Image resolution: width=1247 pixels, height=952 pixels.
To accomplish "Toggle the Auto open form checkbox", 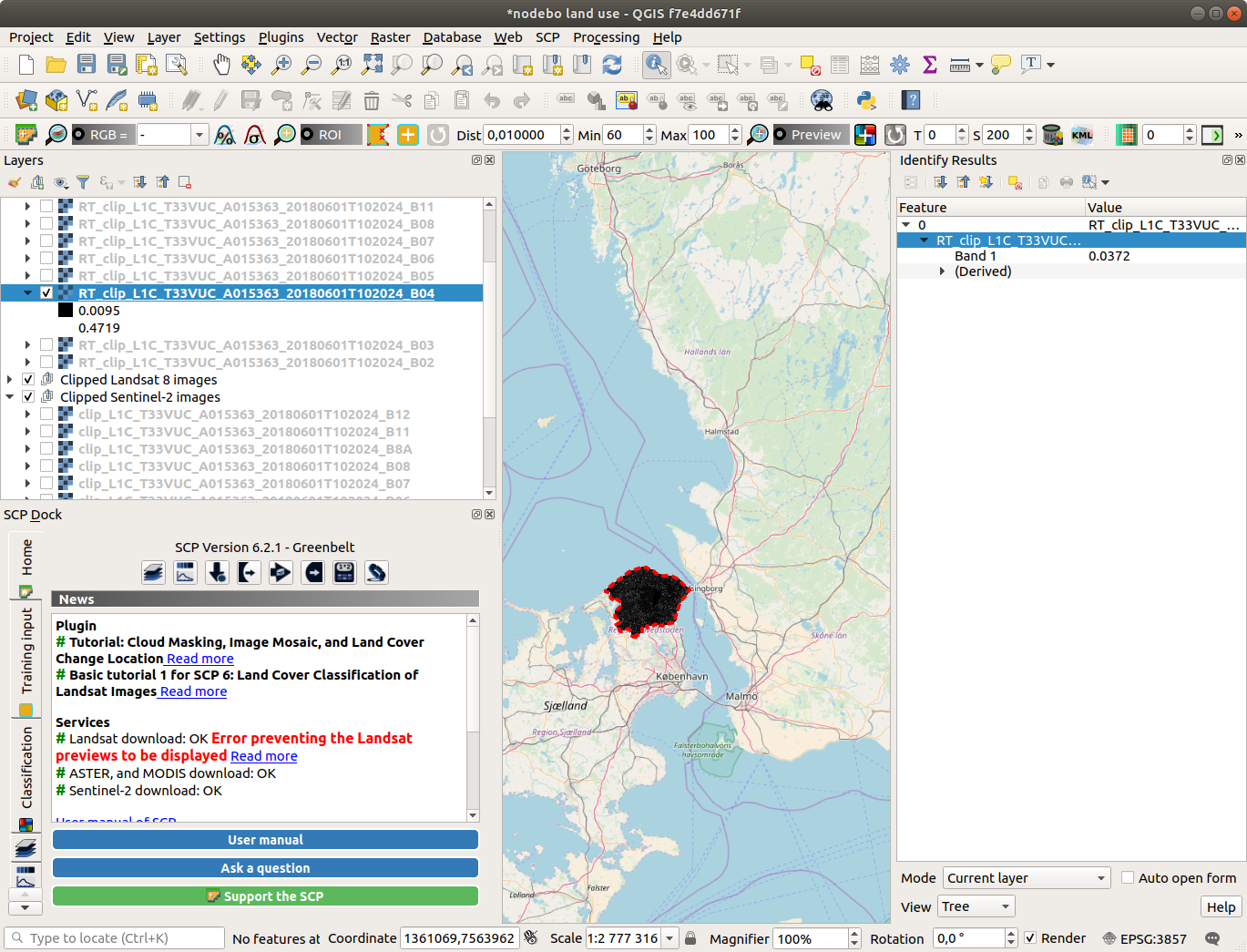I will click(x=1128, y=877).
